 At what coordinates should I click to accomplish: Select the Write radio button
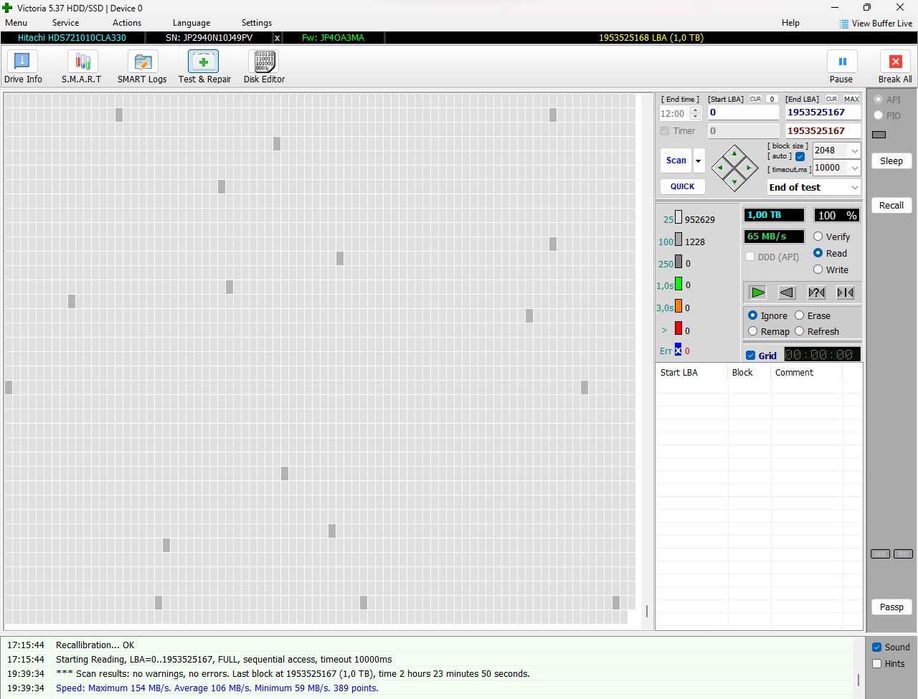[x=818, y=269]
